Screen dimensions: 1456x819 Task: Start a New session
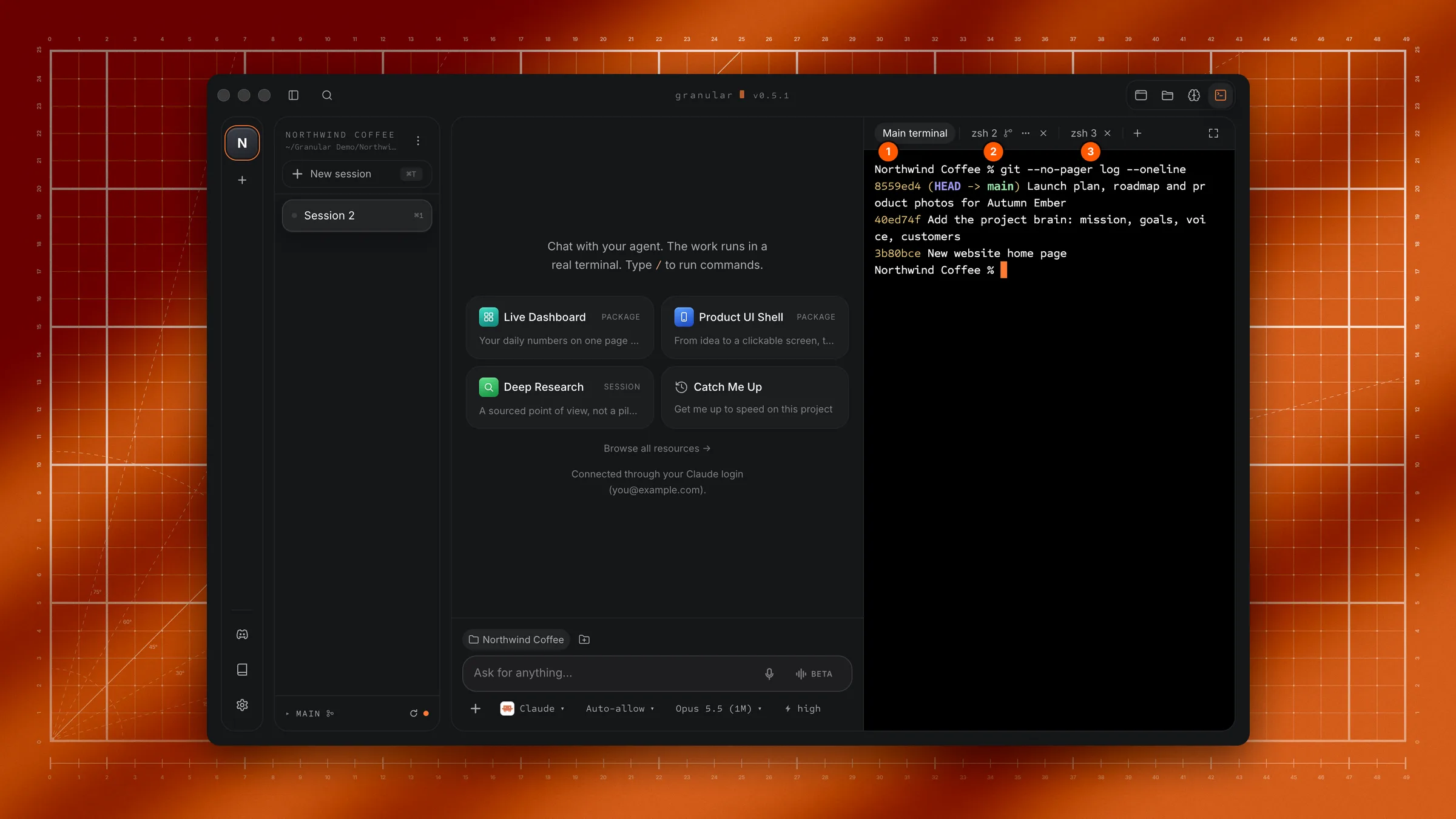pyautogui.click(x=357, y=174)
